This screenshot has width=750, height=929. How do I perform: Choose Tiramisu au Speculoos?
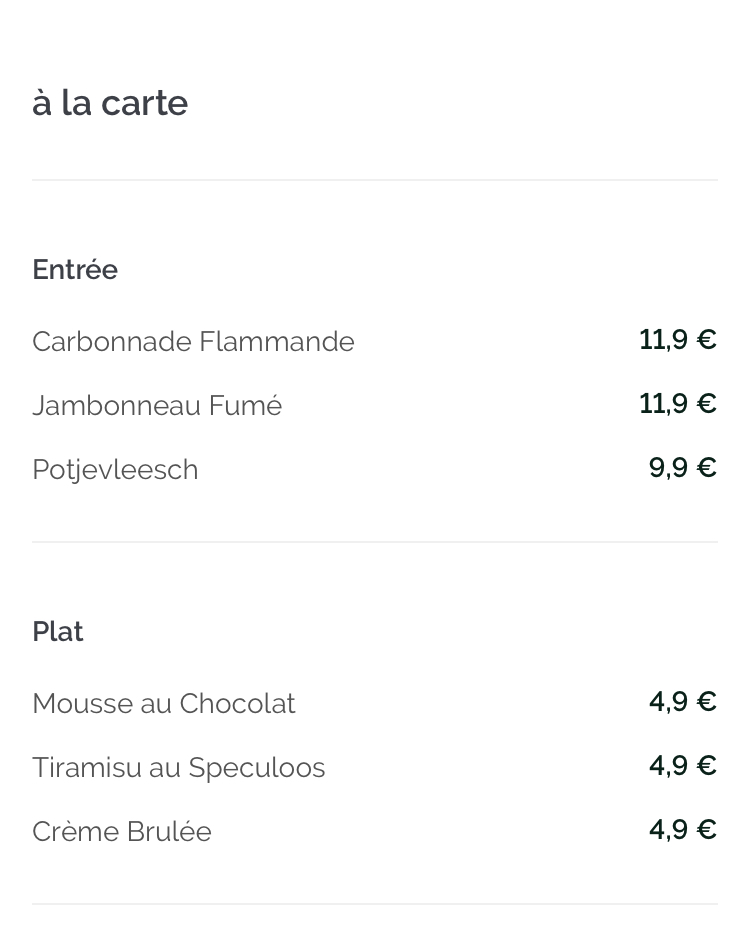pyautogui.click(x=179, y=768)
